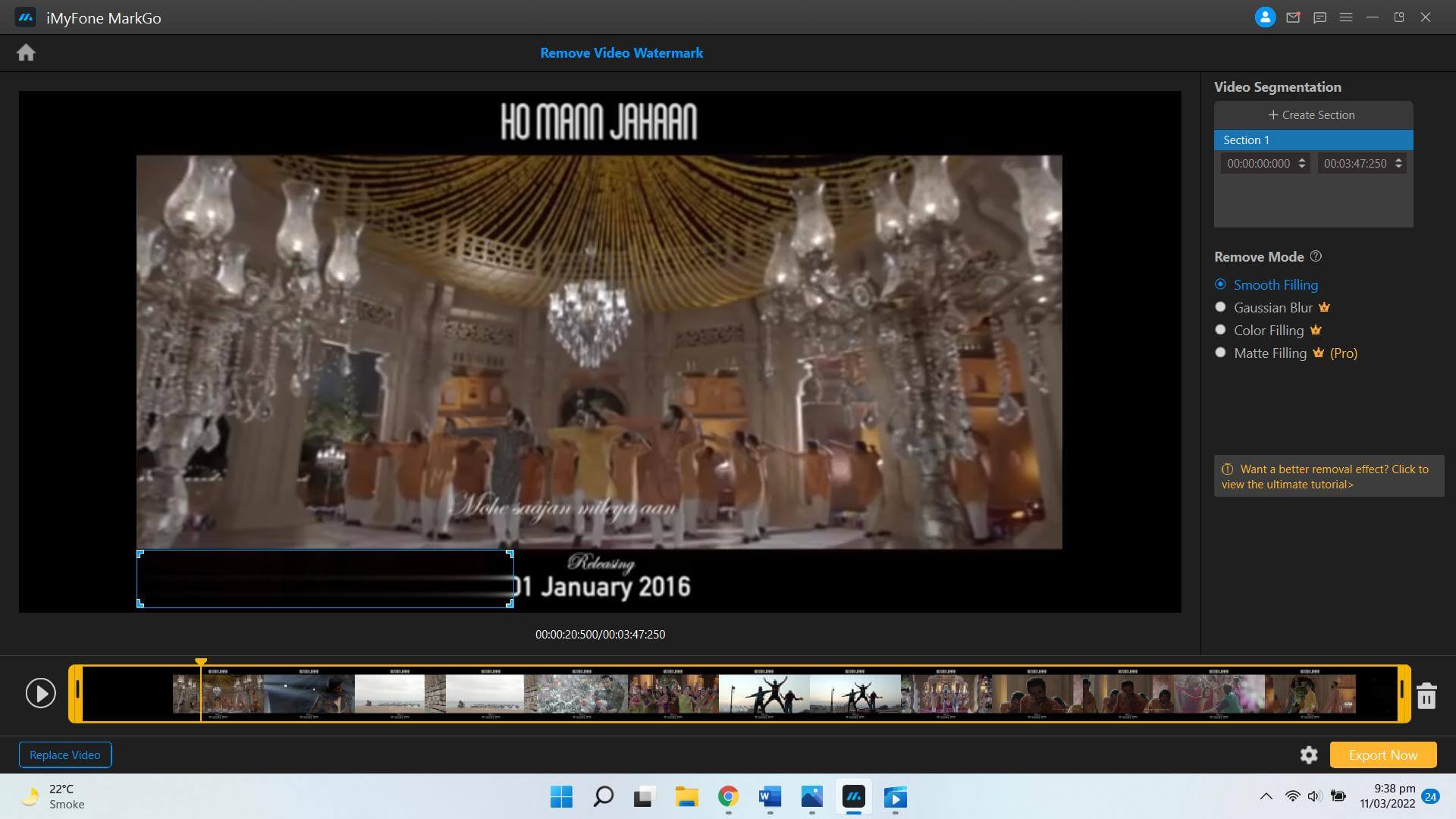This screenshot has height=819, width=1456.
Task: Click the settings gear icon bottom-right
Action: coord(1310,755)
